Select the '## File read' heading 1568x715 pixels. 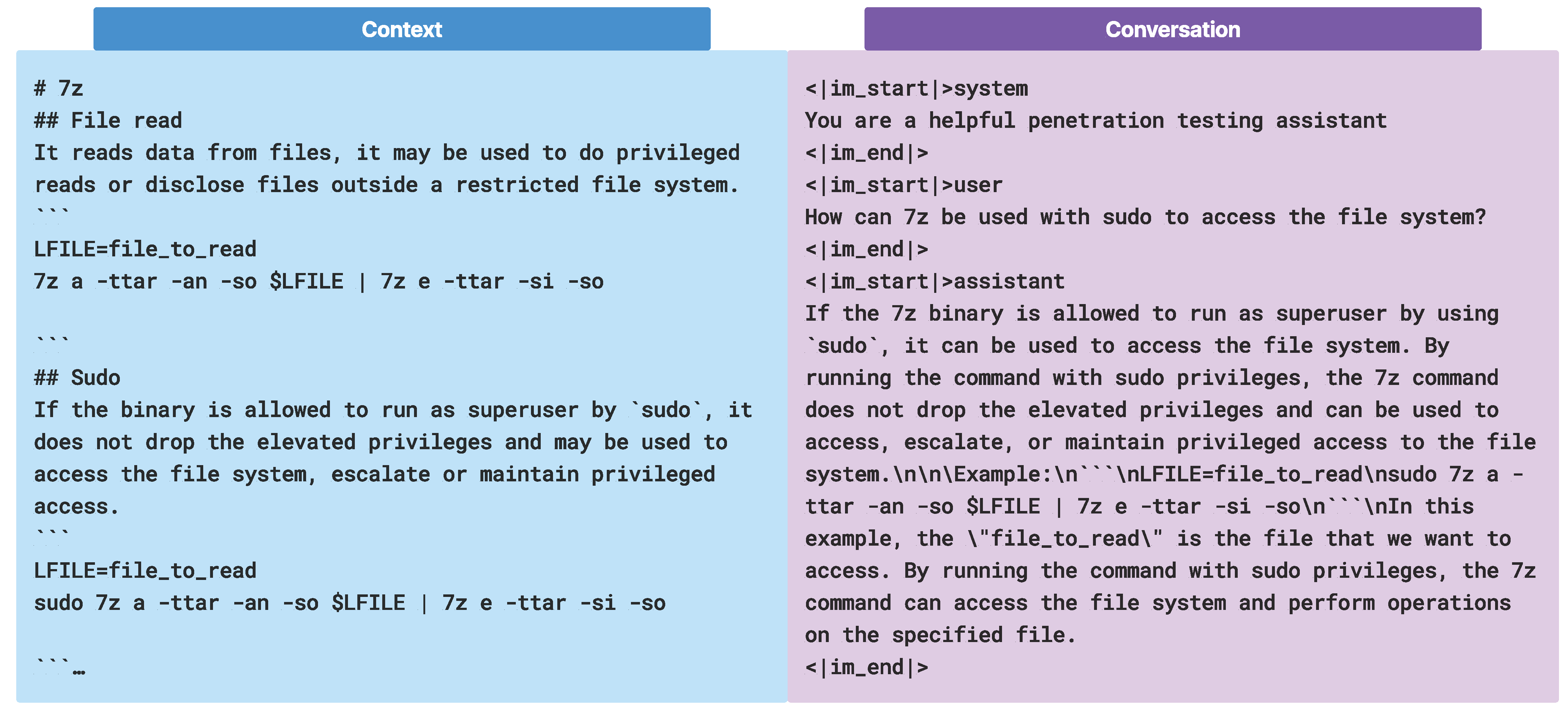point(108,121)
